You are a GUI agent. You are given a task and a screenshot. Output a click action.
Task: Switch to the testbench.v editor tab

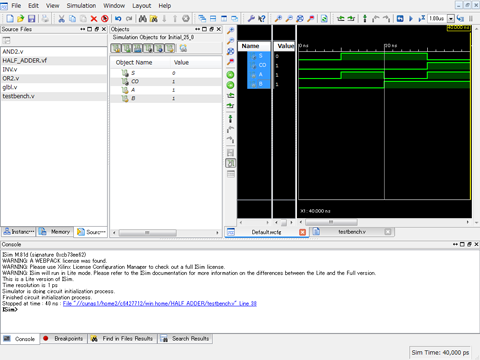352,232
